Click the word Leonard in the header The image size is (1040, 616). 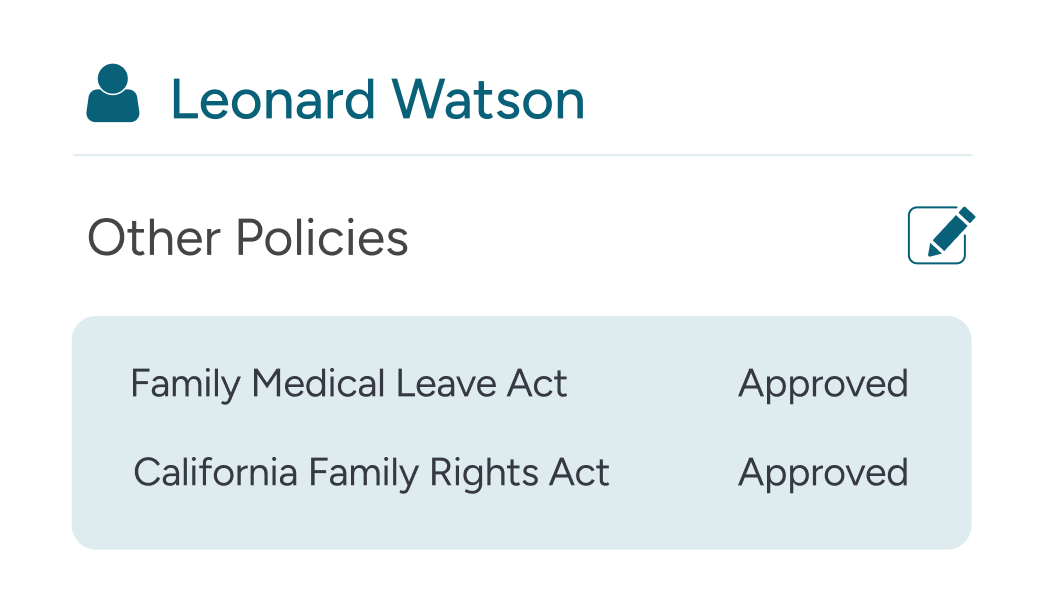tap(273, 99)
